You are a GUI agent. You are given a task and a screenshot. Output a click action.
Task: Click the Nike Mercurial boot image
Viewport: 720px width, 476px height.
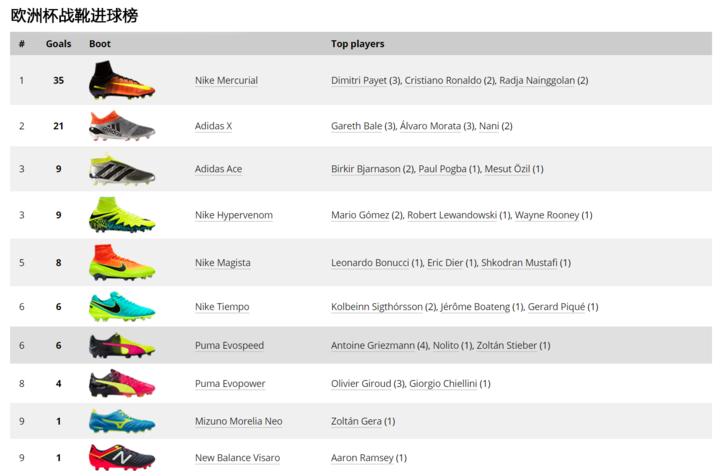coord(121,80)
